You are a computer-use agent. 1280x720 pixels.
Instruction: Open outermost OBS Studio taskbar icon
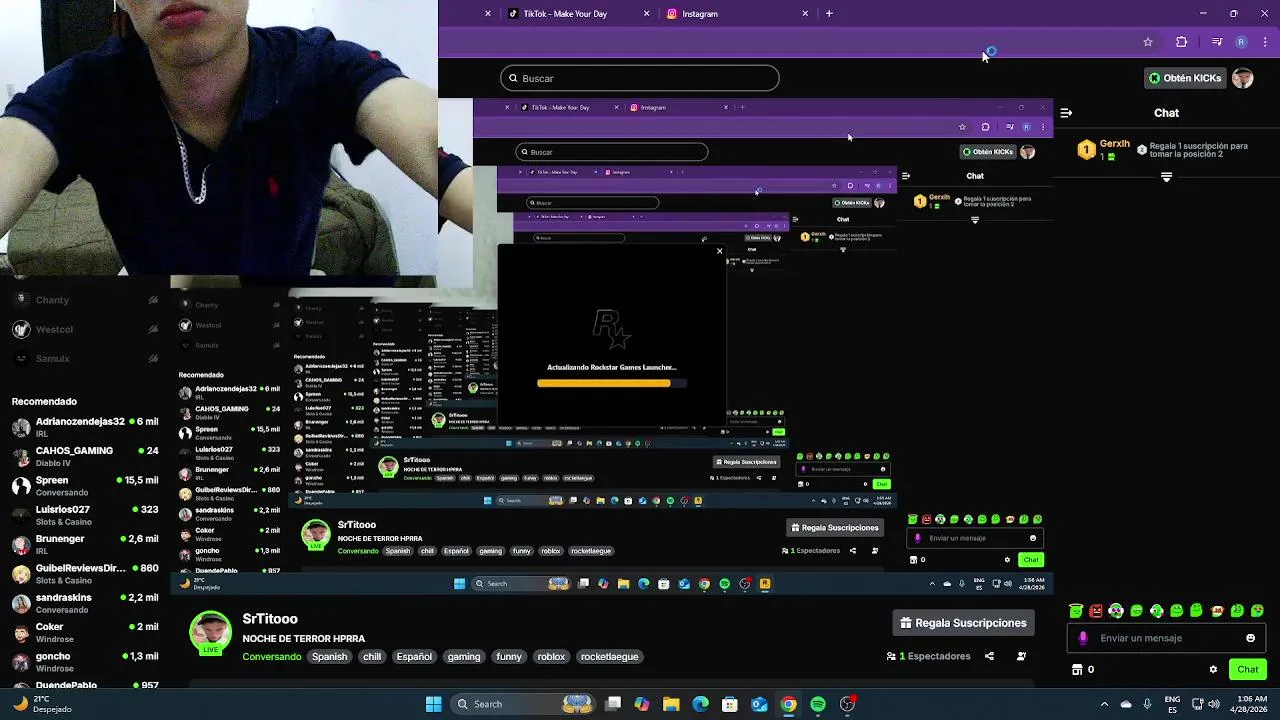point(848,704)
